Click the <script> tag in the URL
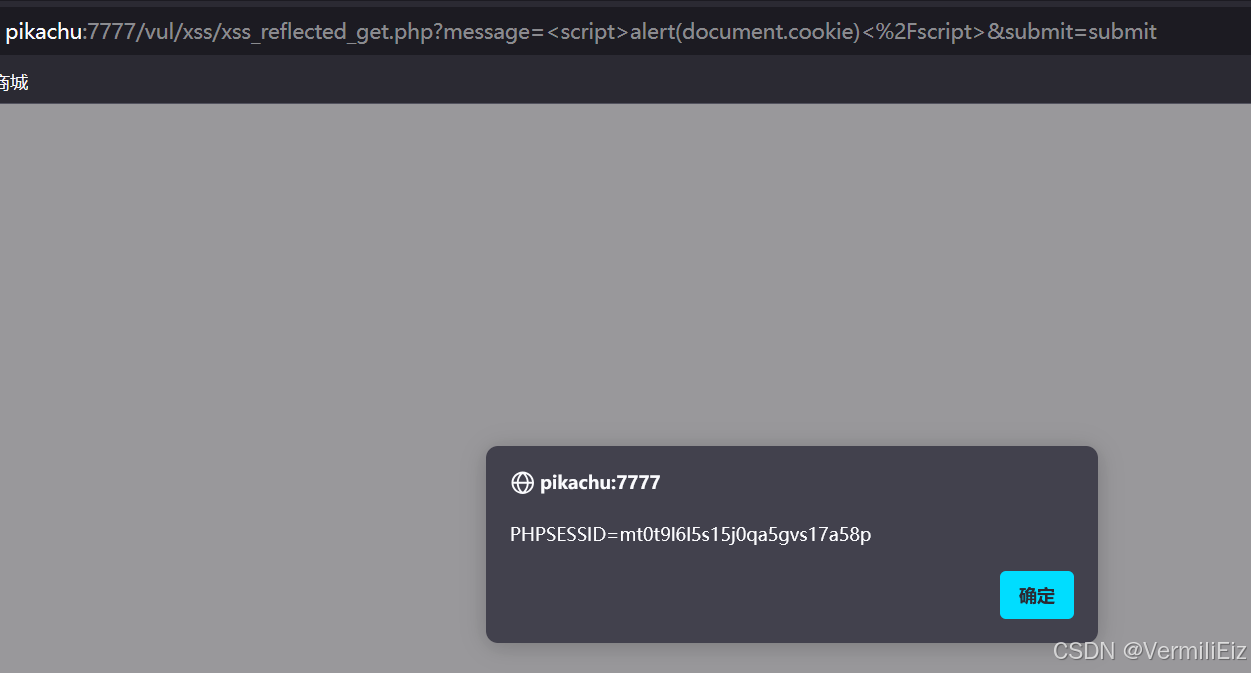Viewport: 1251px width, 673px height. [588, 32]
